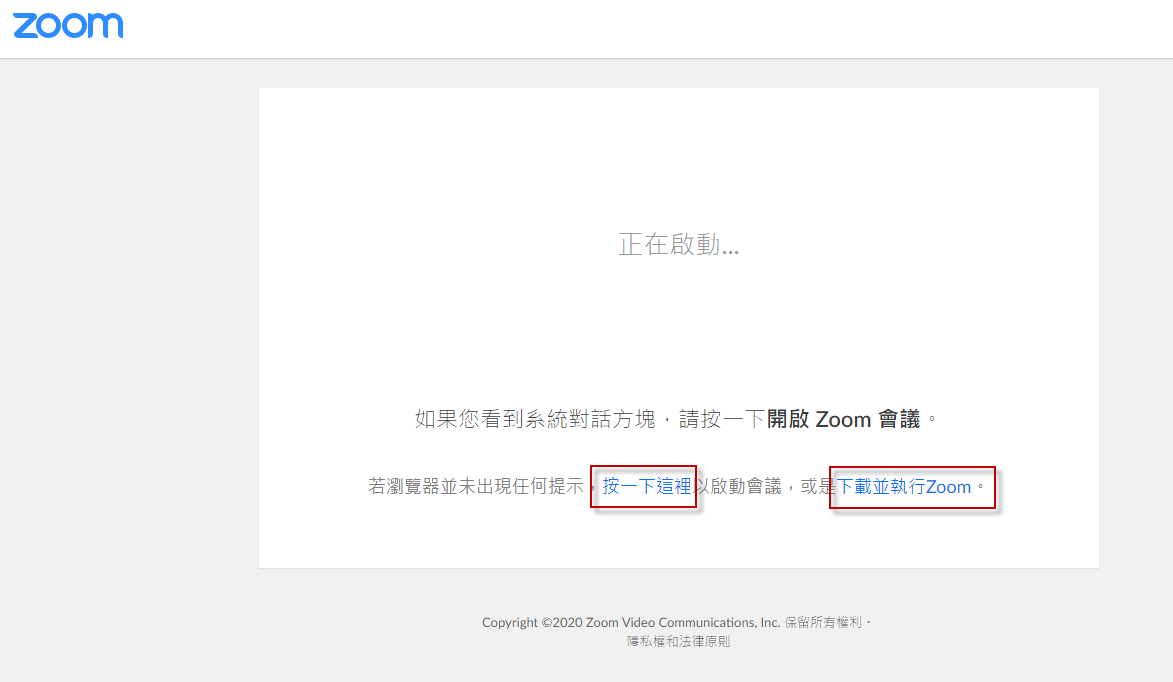Open the '下載並執行Zoom' download link
This screenshot has width=1173, height=682.
(x=904, y=487)
